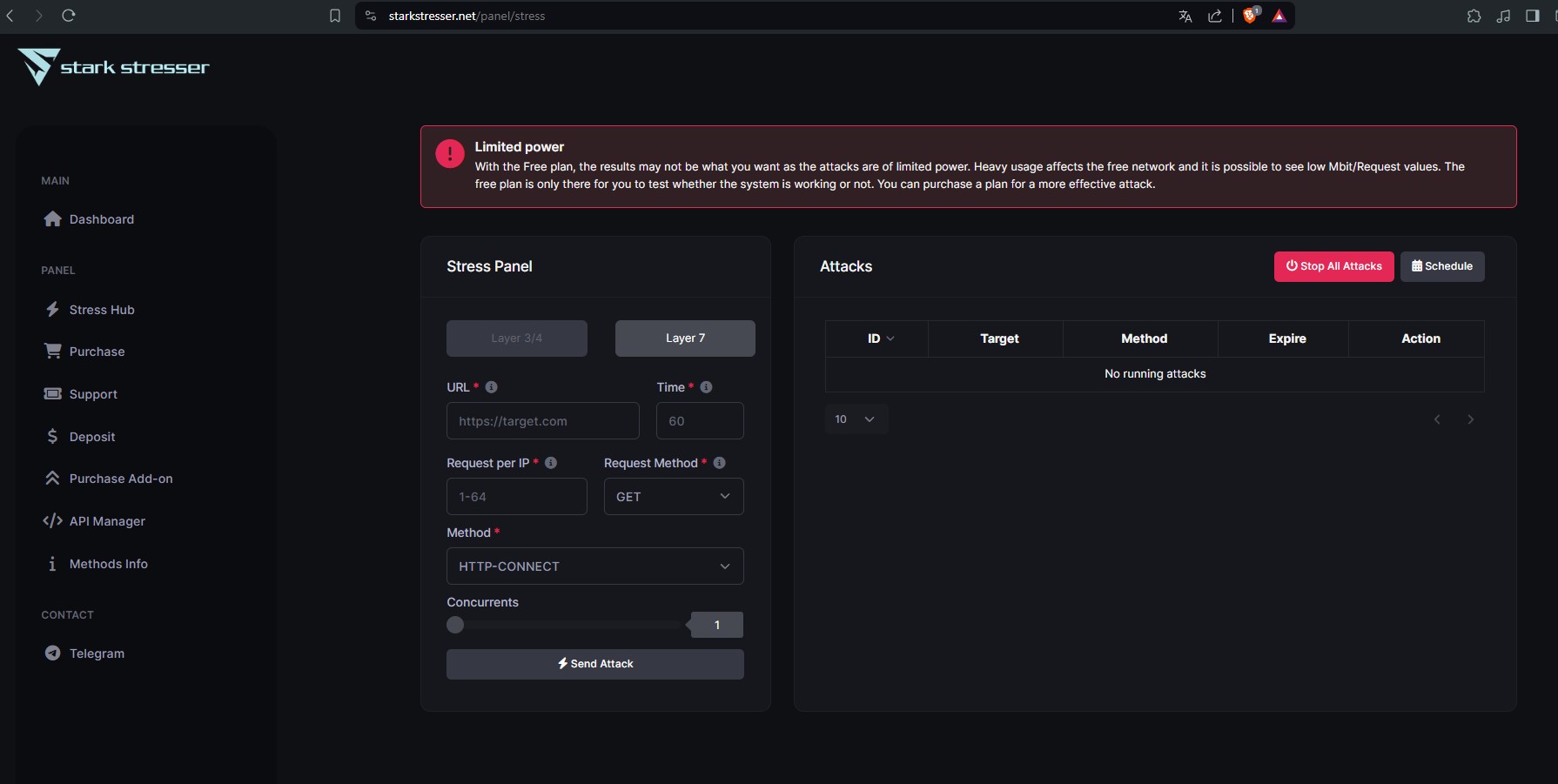Image resolution: width=1558 pixels, height=784 pixels.
Task: Click the info icon beside Request Method
Action: click(x=720, y=463)
